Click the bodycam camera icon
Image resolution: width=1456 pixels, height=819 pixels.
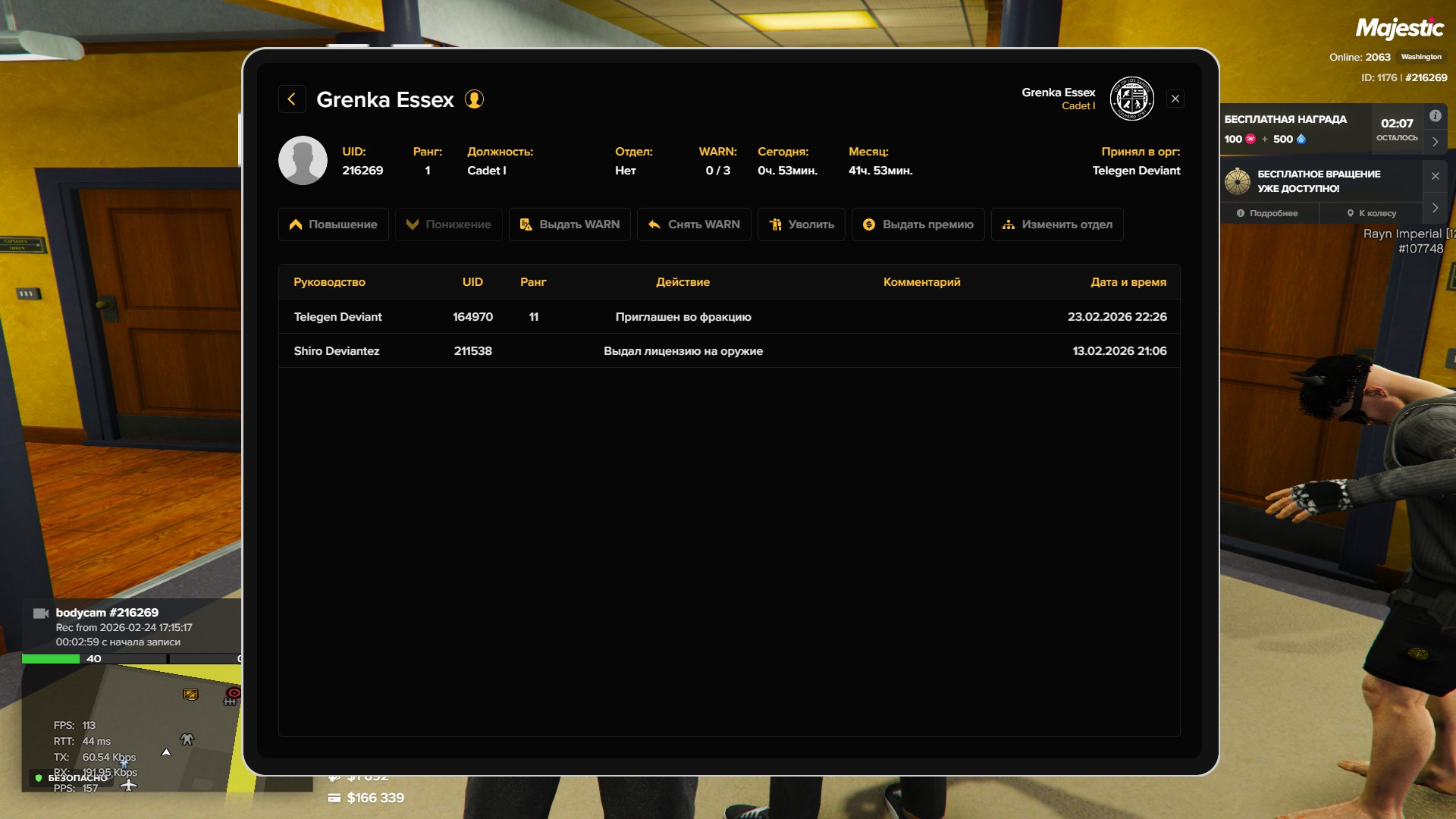tap(41, 613)
